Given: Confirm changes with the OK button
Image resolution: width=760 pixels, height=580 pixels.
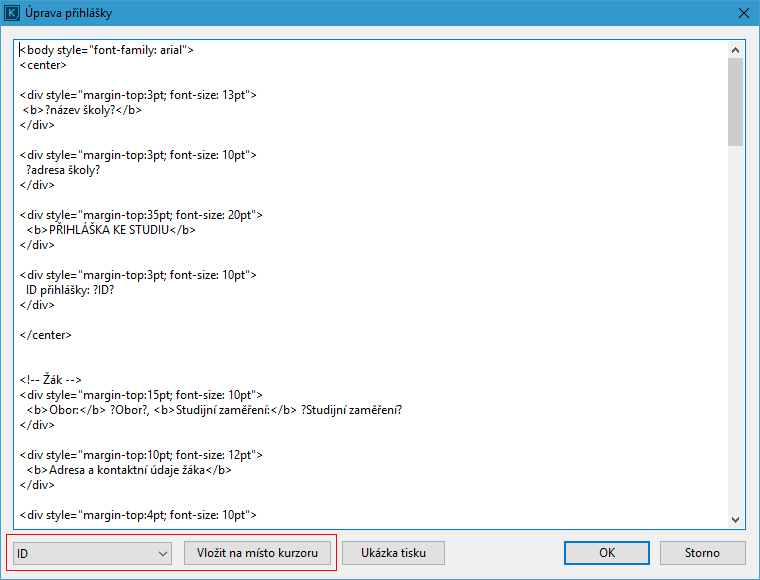Looking at the screenshot, I should point(606,553).
